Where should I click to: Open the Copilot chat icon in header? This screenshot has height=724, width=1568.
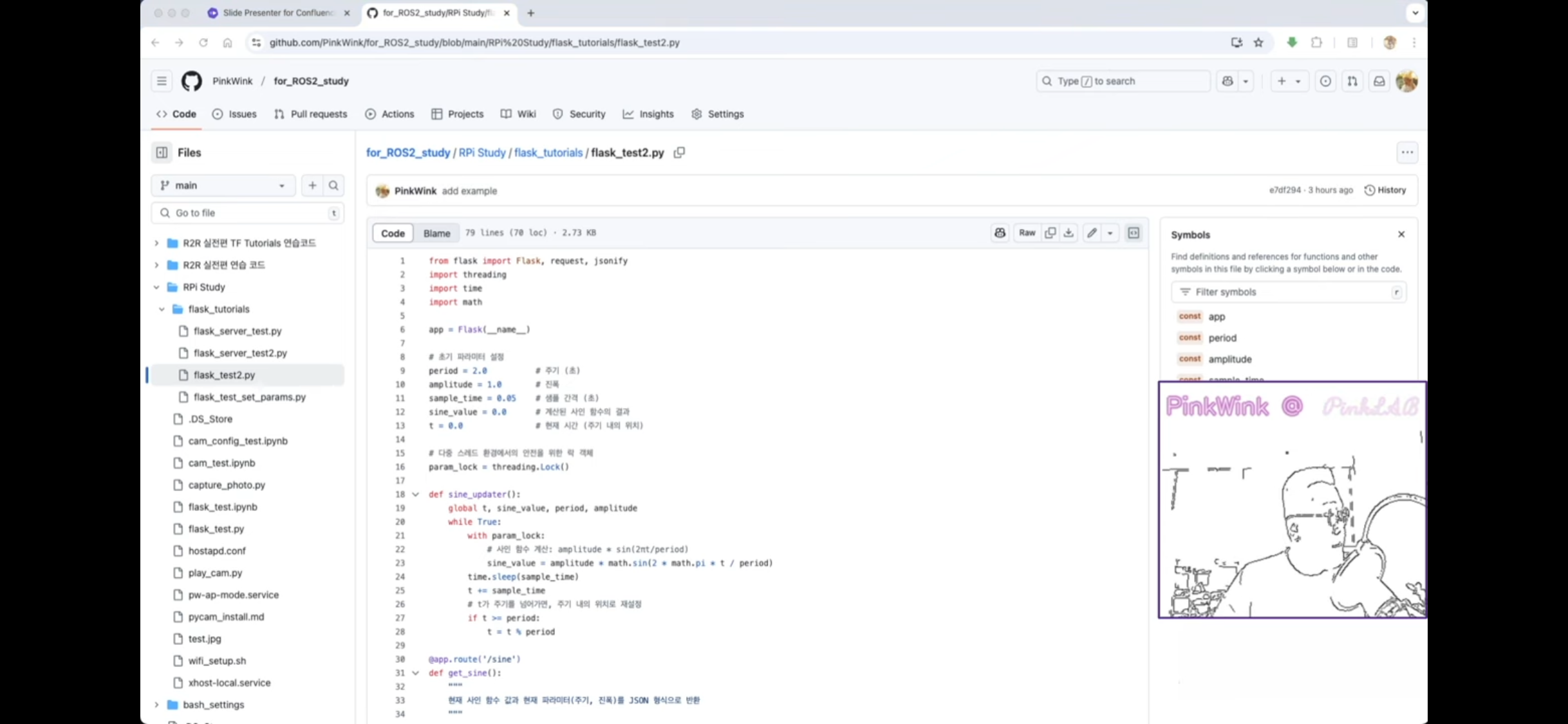tap(1227, 81)
